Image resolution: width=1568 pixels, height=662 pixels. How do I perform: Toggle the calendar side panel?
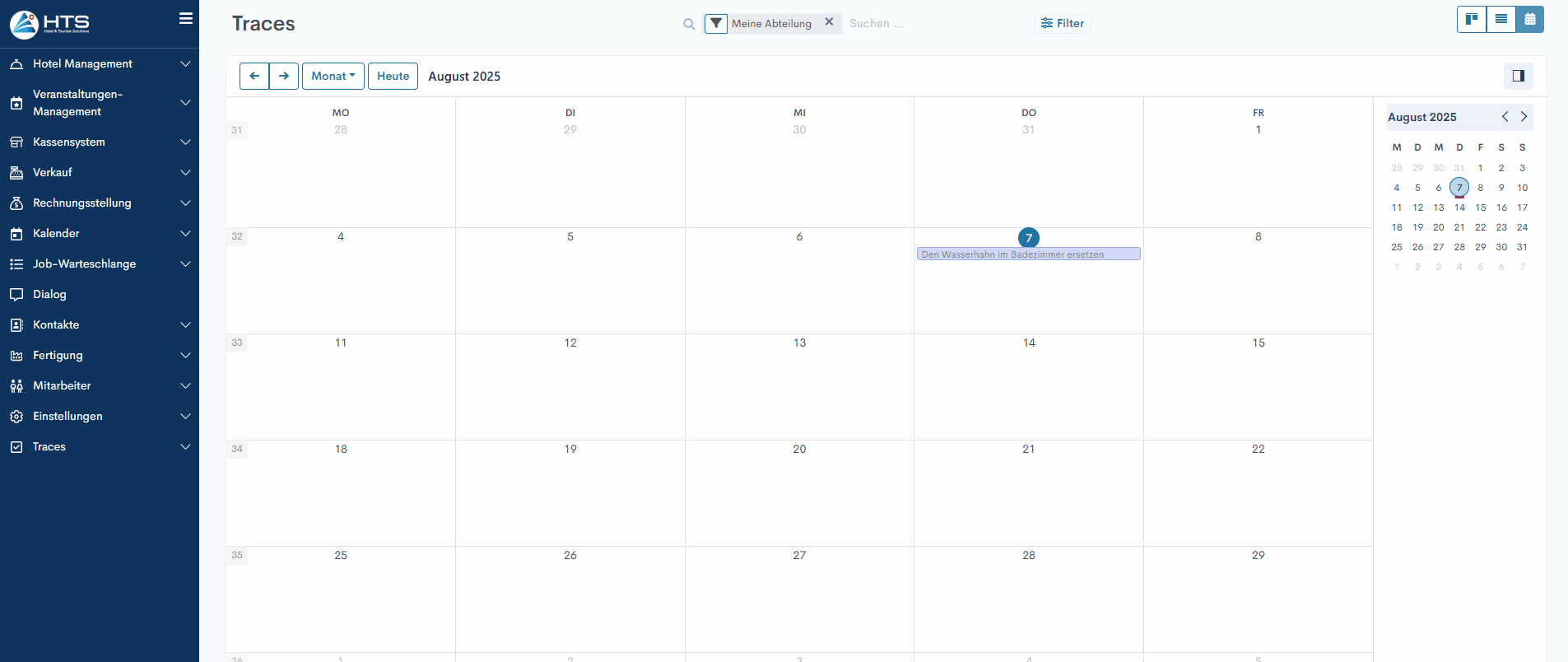pyautogui.click(x=1518, y=76)
